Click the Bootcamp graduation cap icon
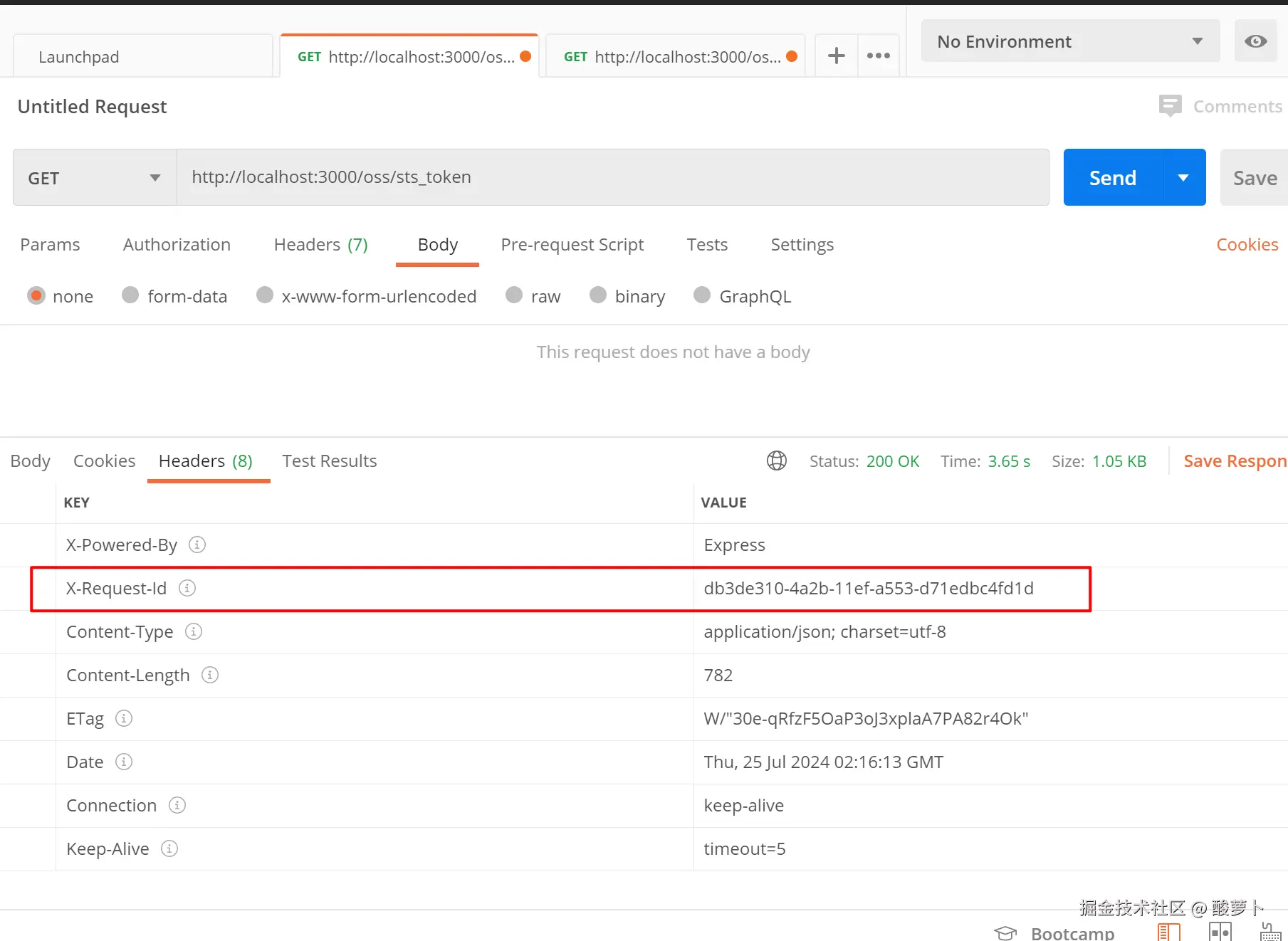The image size is (1288, 941). pyautogui.click(x=1005, y=932)
